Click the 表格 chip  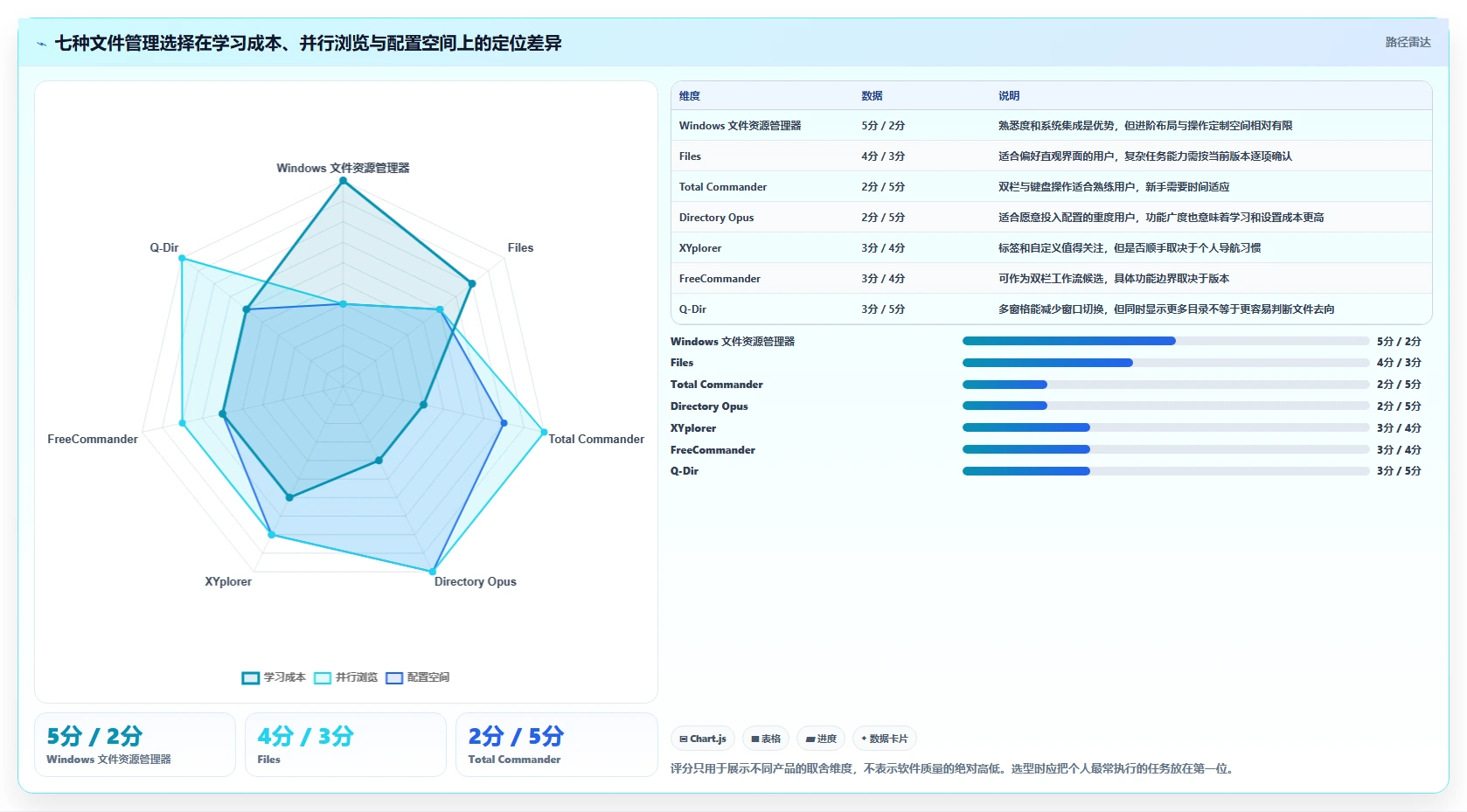(766, 739)
